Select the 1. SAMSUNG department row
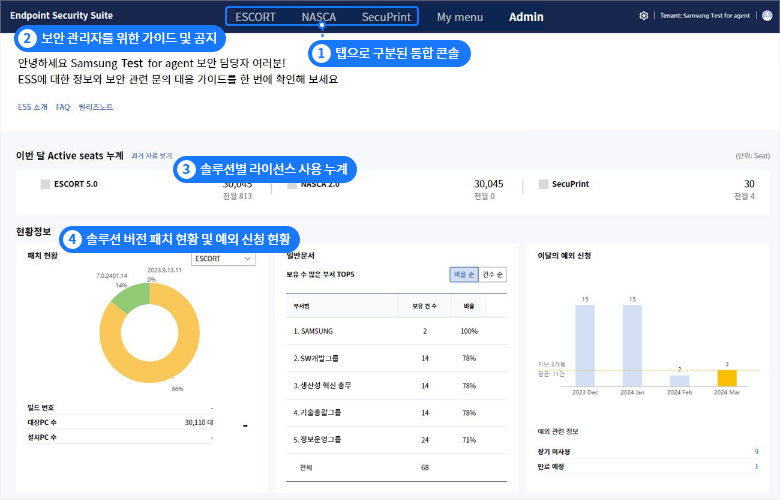 pos(396,331)
